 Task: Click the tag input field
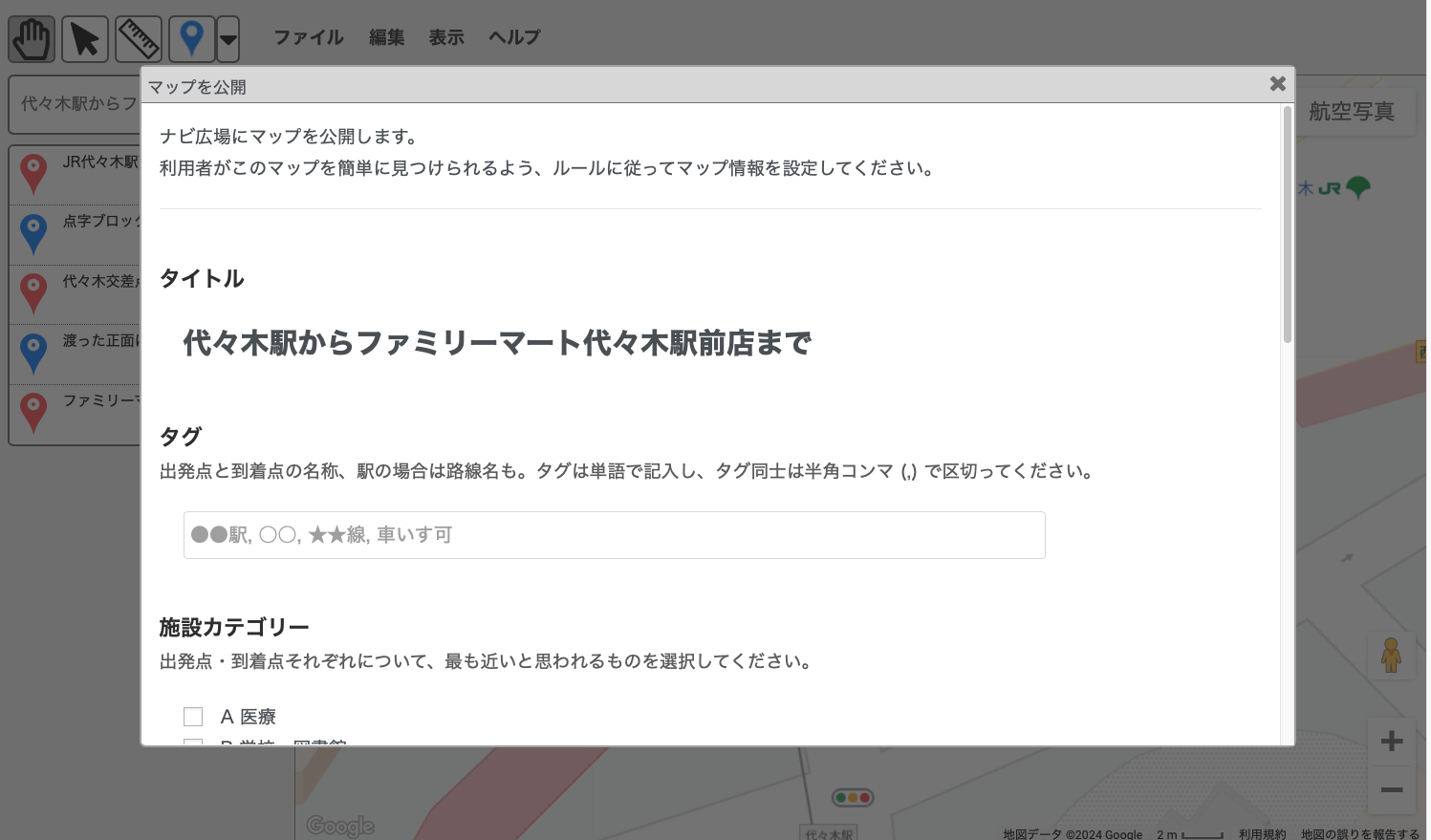[x=614, y=535]
